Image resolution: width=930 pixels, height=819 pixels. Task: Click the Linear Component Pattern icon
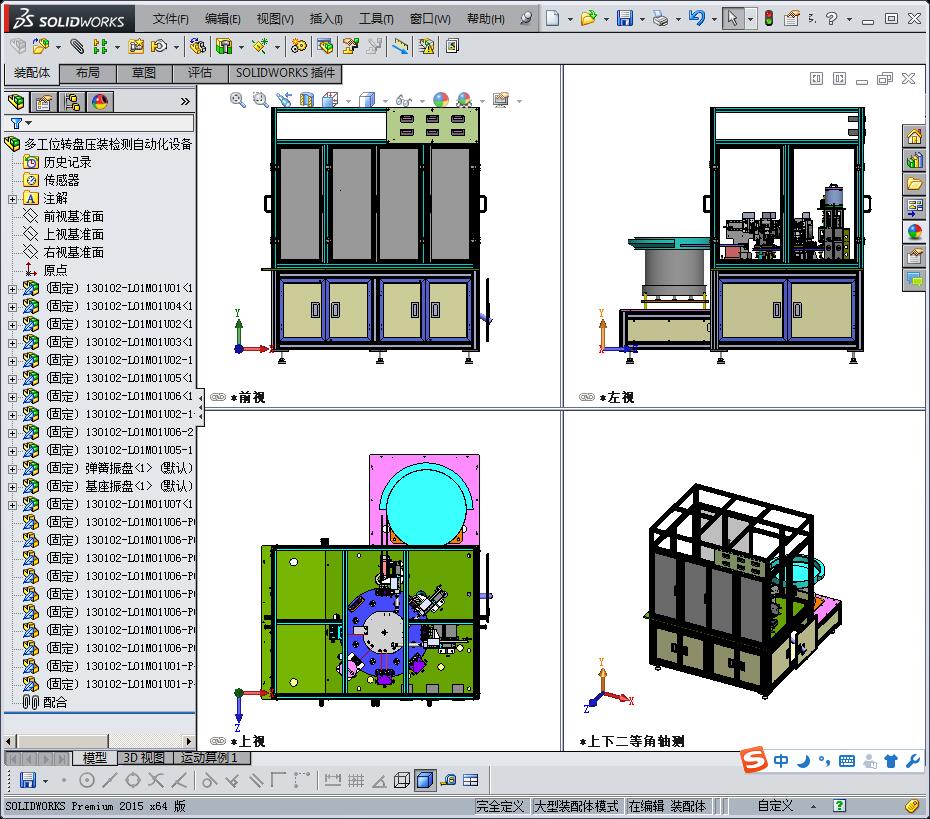[x=100, y=46]
